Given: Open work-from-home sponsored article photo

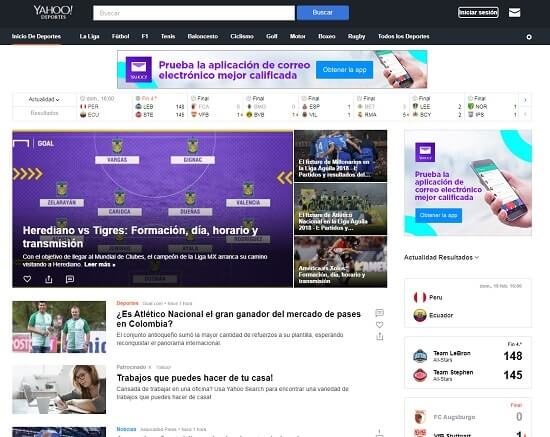Looking at the screenshot, I should pyautogui.click(x=59, y=389).
